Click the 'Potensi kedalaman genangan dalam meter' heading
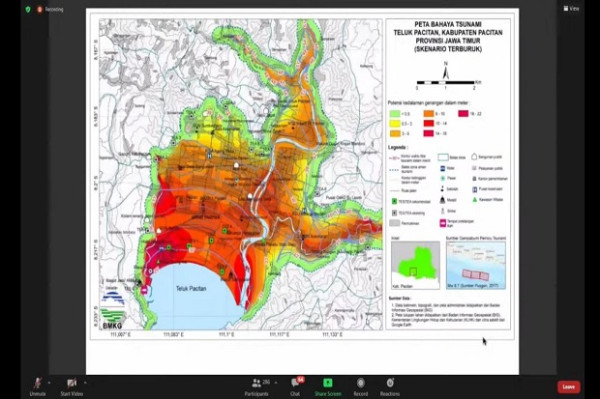The width and height of the screenshot is (600, 399). point(428,103)
